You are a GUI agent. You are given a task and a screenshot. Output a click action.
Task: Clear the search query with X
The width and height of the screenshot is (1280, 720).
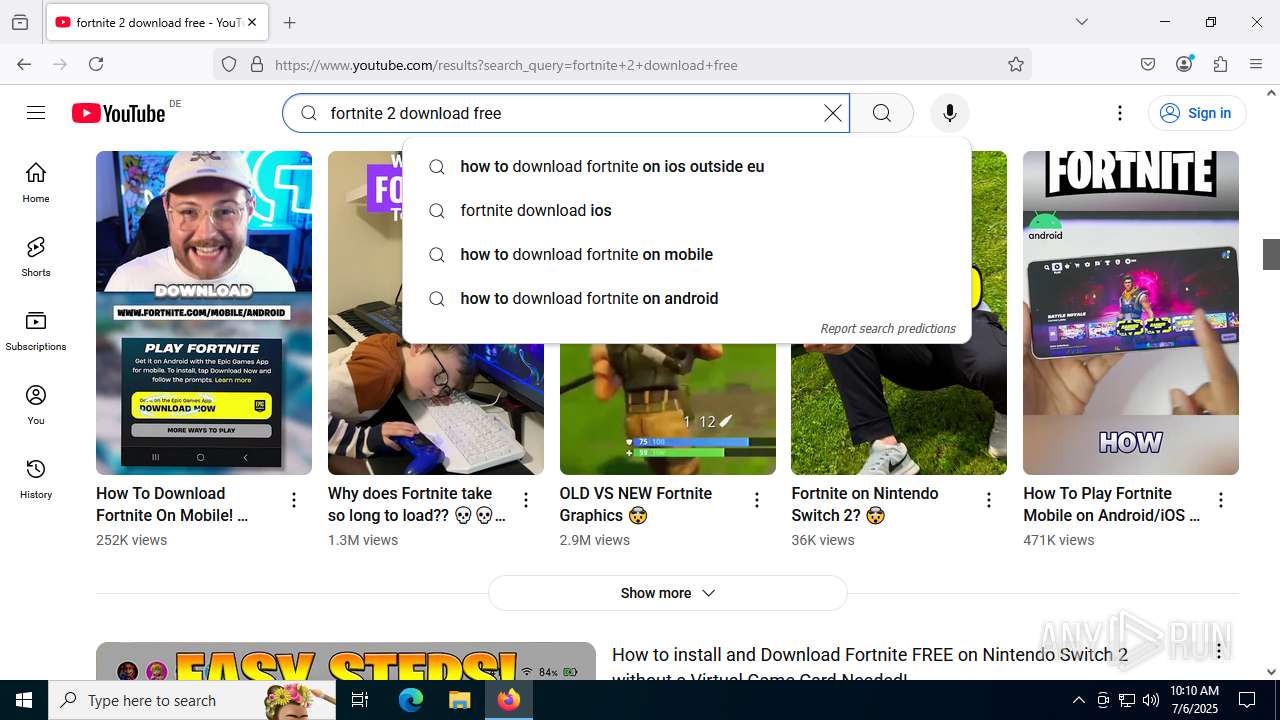[x=832, y=113]
